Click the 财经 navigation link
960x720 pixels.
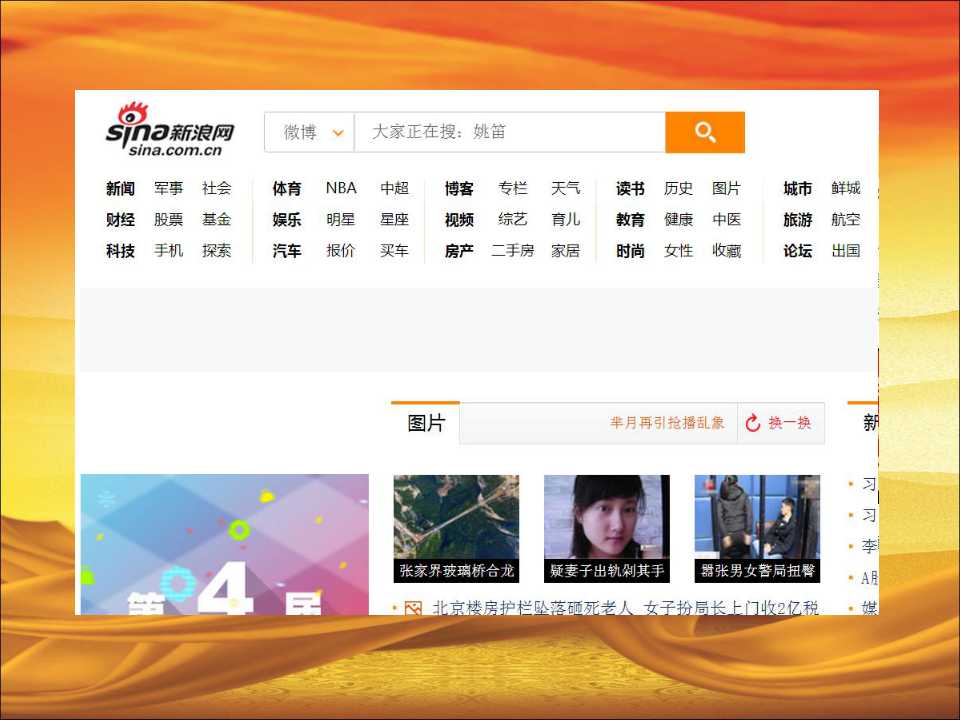120,219
